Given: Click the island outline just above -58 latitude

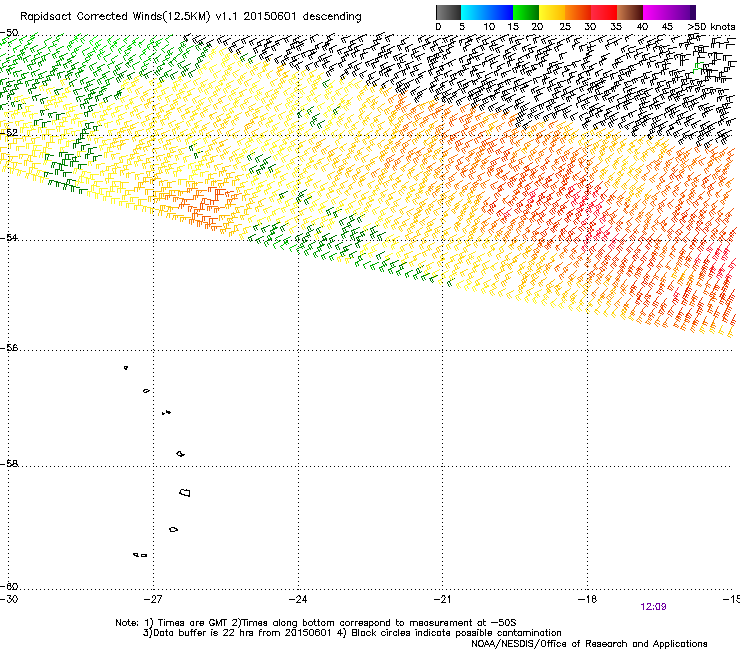Looking at the screenshot, I should [180, 454].
